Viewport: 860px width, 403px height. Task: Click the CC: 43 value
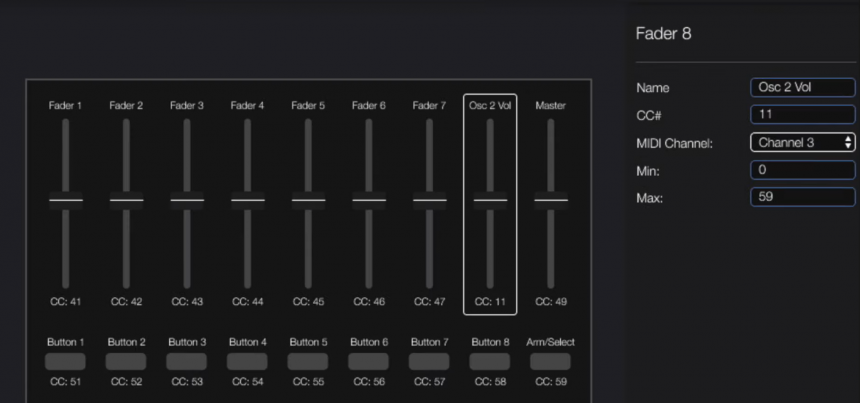(186, 302)
